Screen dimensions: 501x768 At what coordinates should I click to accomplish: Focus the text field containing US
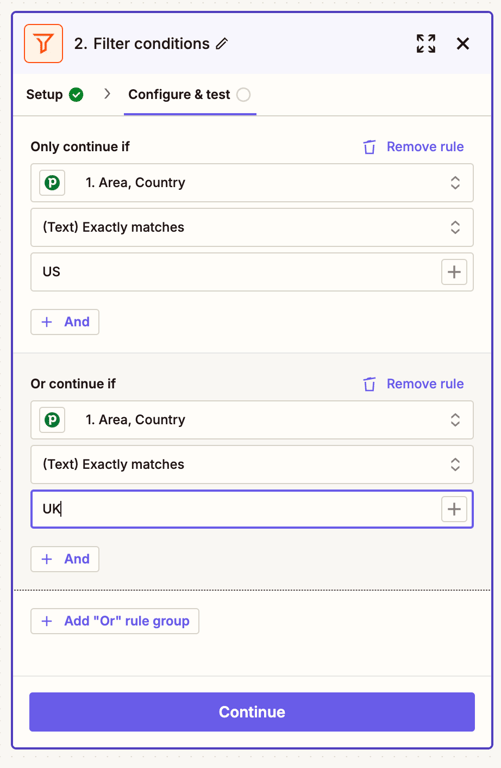pos(235,272)
